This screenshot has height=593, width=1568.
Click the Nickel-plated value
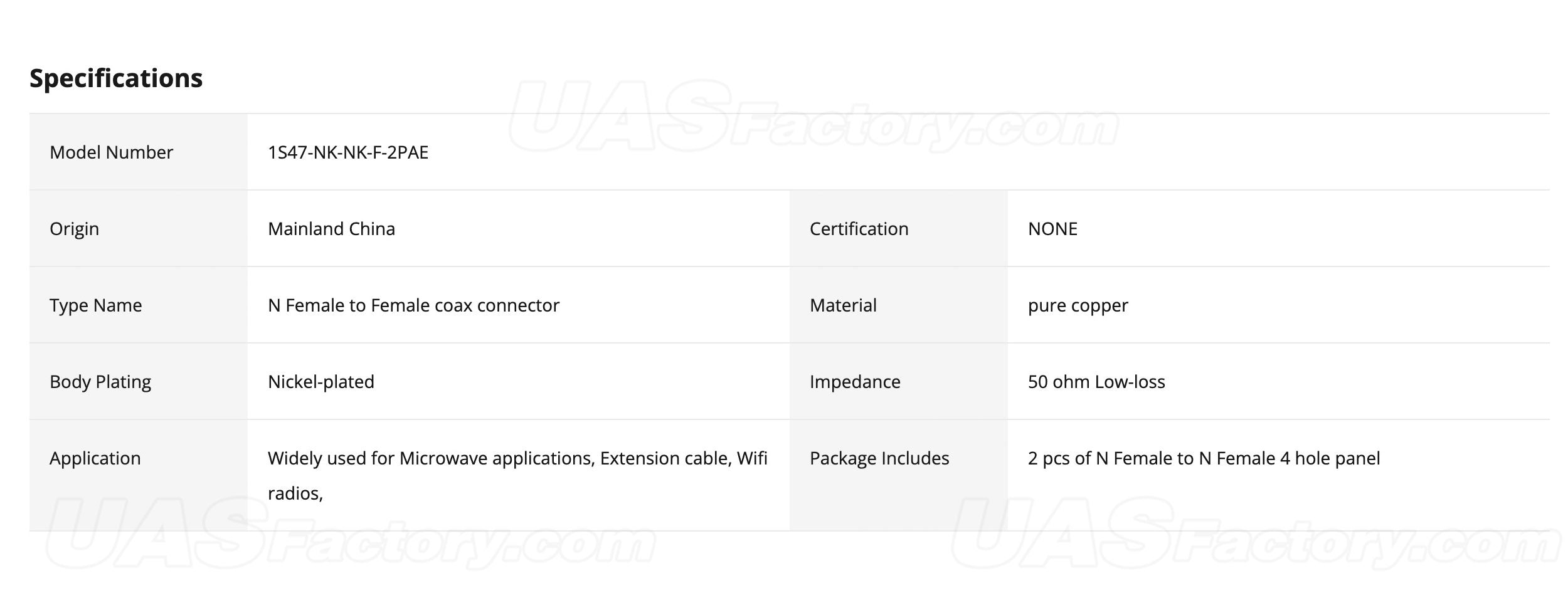(321, 382)
